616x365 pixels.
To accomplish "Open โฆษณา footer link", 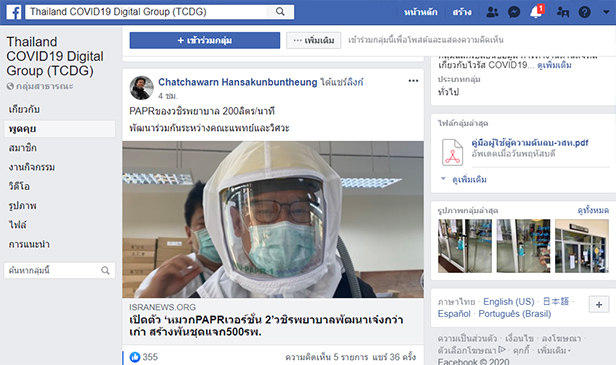I will [561, 338].
